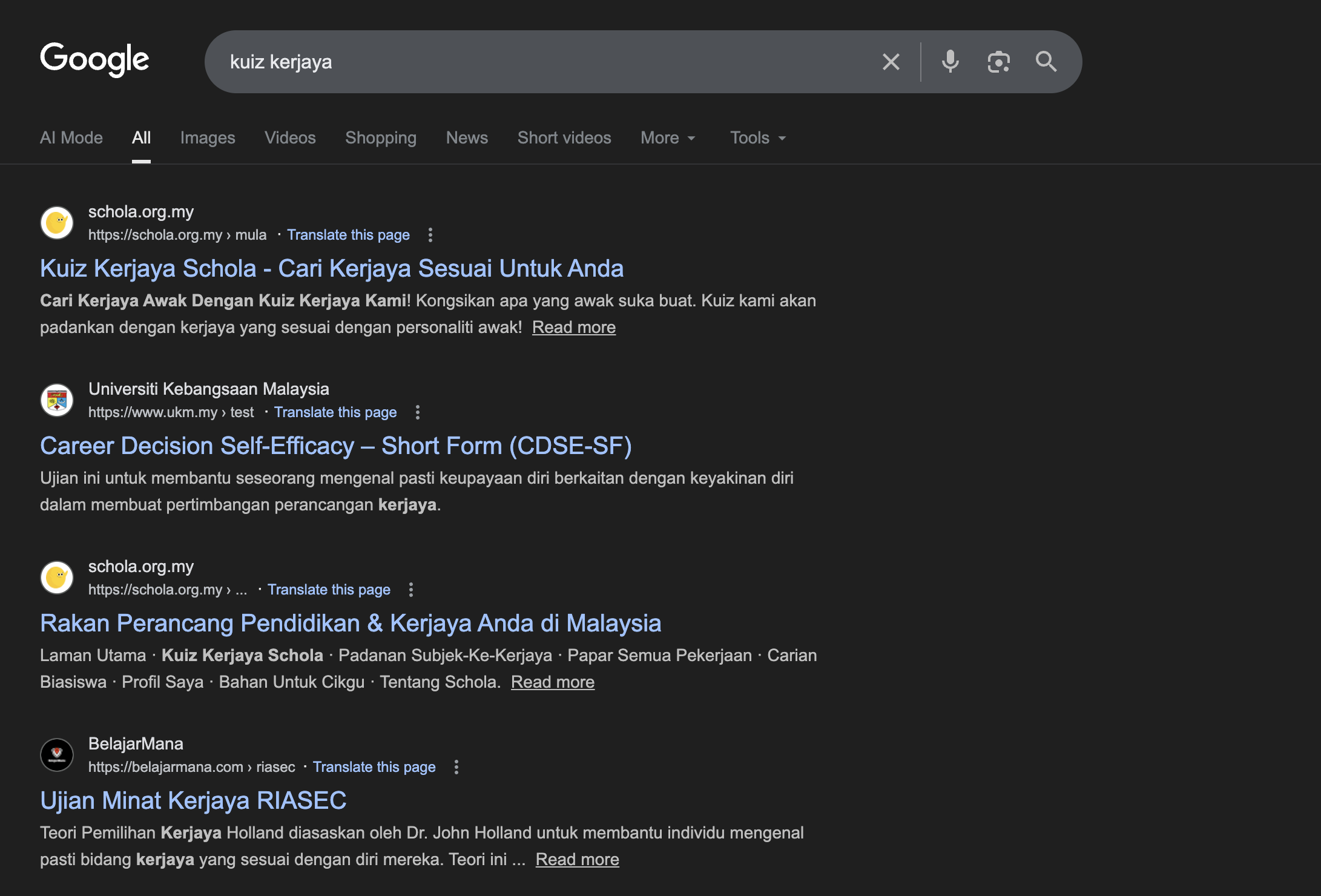Open the three-dot menu on the RIASEC result

(456, 767)
